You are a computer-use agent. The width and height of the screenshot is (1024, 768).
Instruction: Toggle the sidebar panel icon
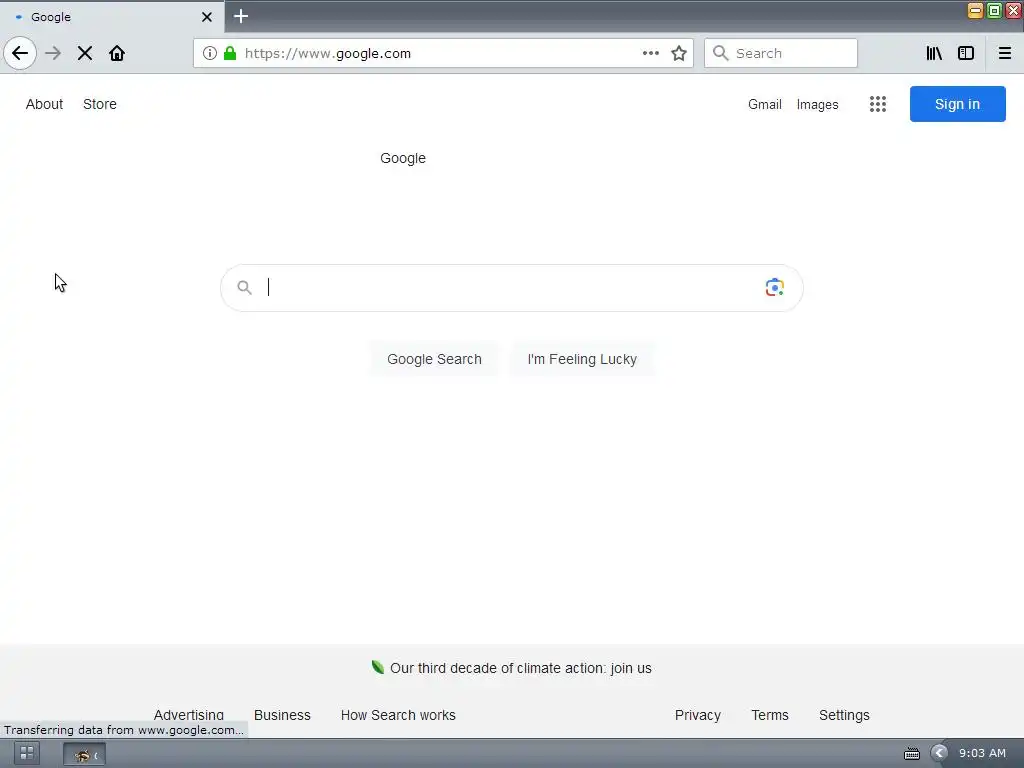click(966, 53)
